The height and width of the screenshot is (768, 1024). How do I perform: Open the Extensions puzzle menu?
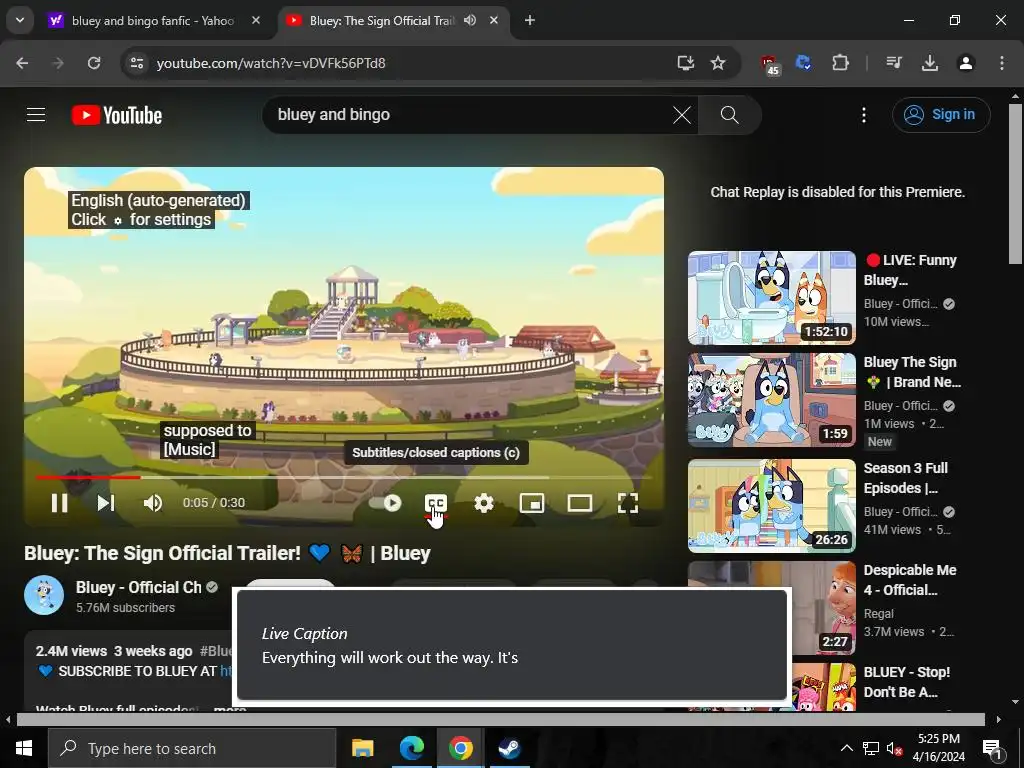pos(840,63)
